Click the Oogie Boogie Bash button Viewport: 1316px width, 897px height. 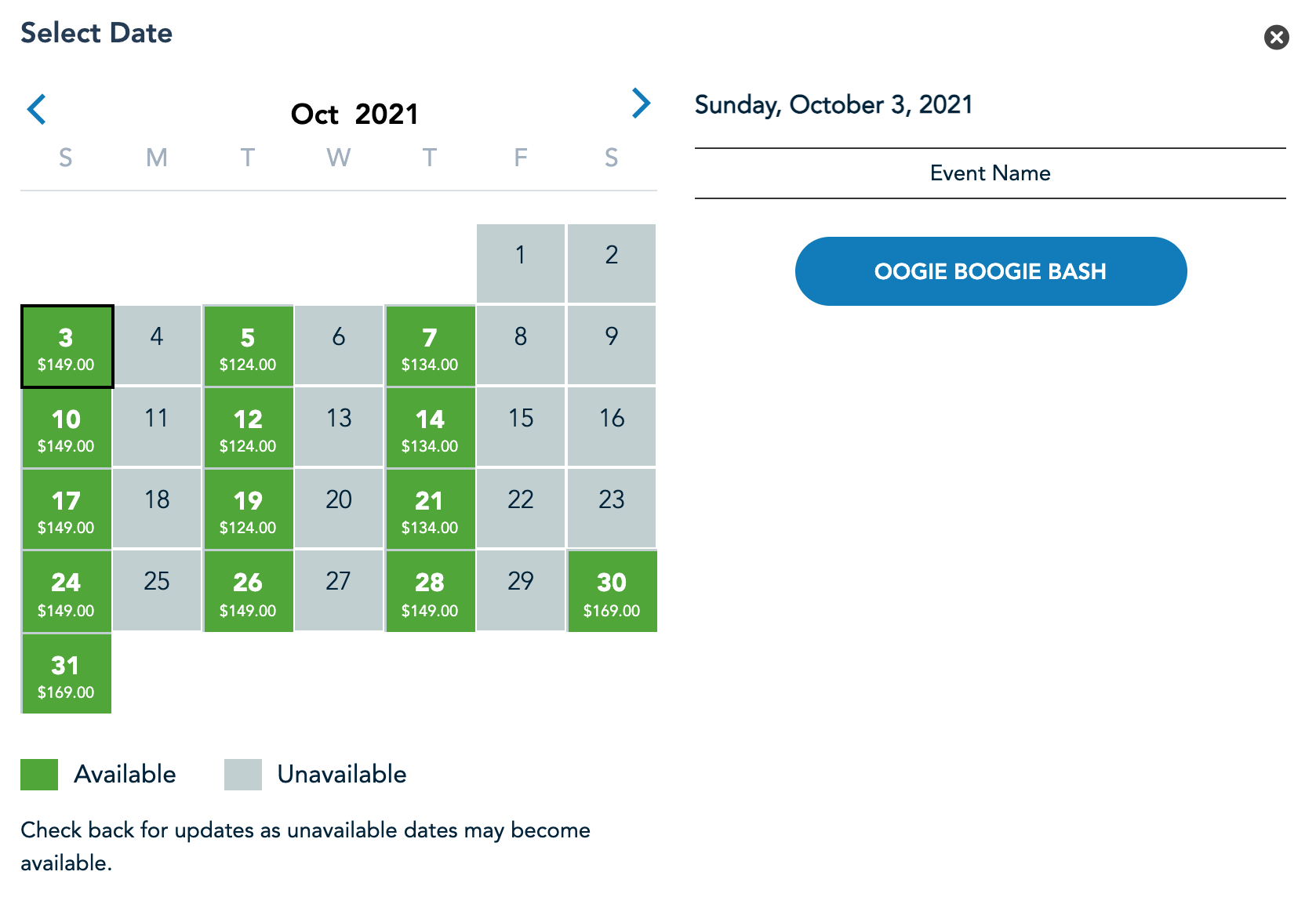990,271
